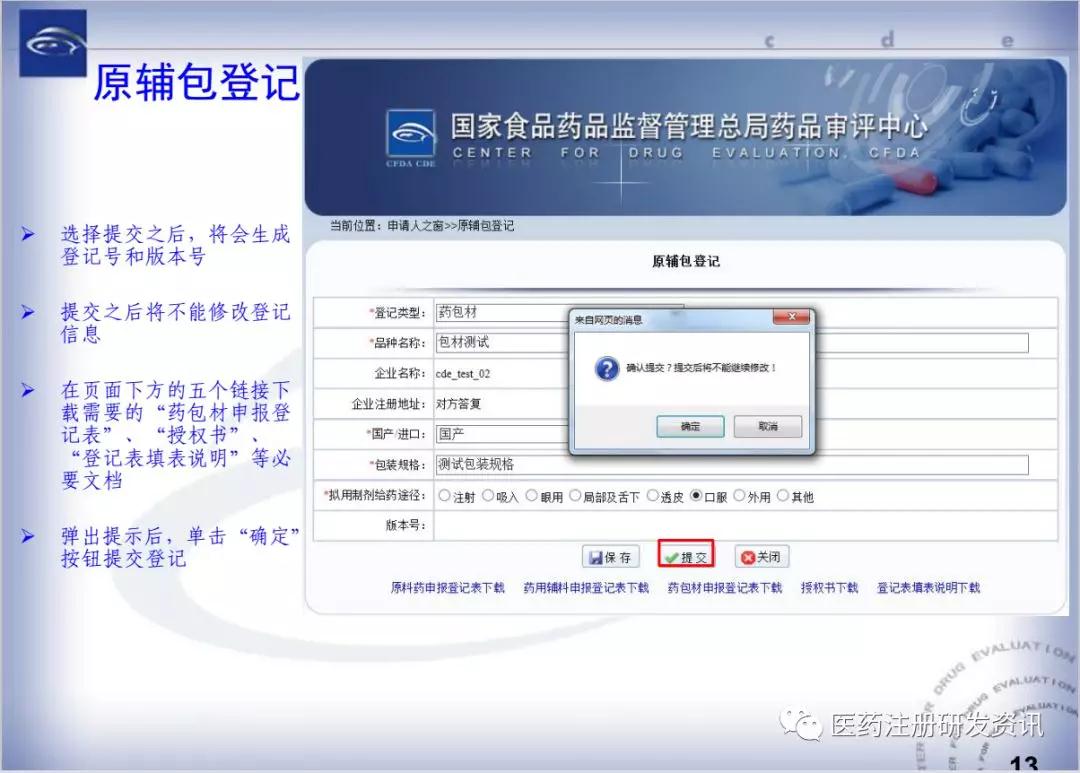This screenshot has height=773, width=1080.
Task: Select the 外用 radio option
Action: (x=740, y=496)
